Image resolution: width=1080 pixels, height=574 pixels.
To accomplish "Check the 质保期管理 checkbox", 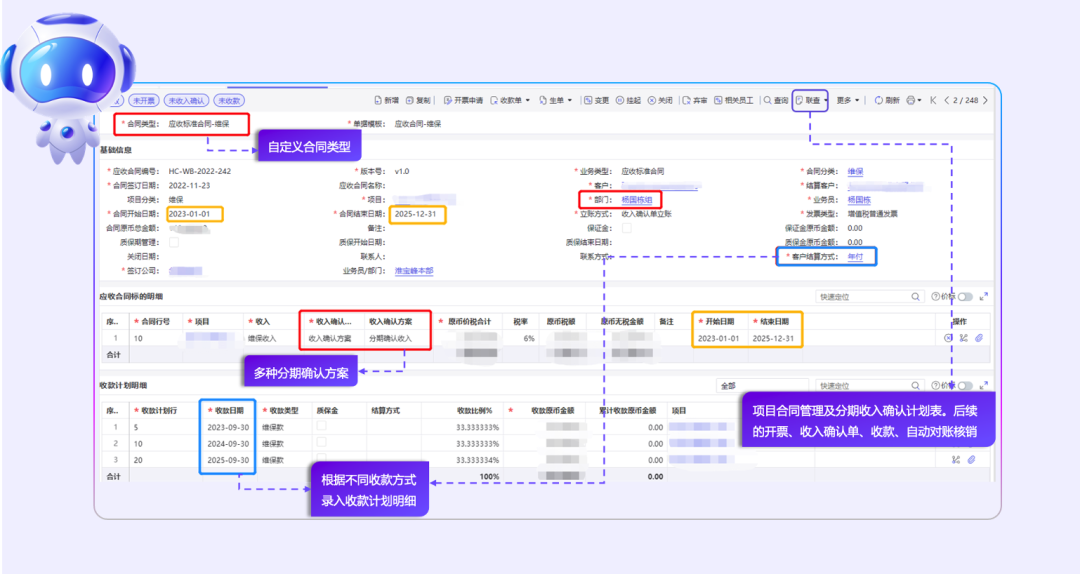I will point(175,242).
